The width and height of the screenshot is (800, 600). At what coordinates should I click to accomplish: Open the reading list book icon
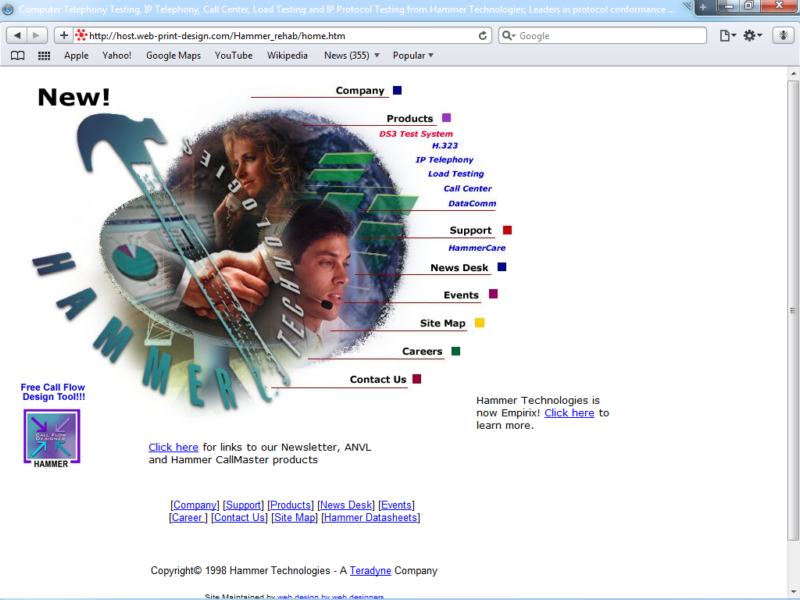[18, 56]
